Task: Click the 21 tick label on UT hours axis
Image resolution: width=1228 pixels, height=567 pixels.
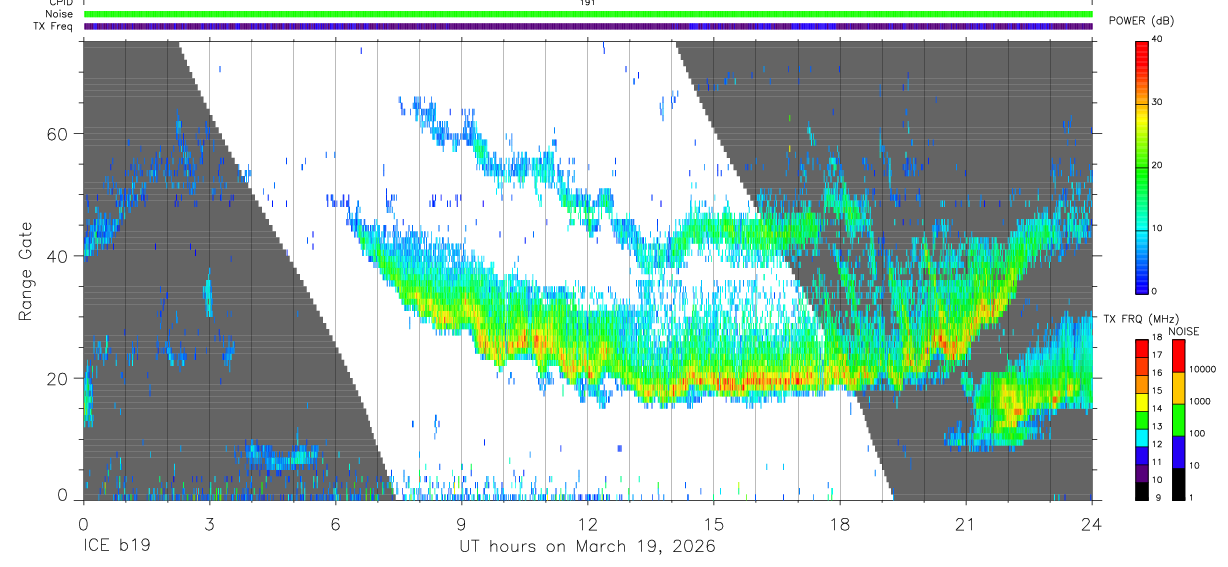Action: [x=966, y=524]
